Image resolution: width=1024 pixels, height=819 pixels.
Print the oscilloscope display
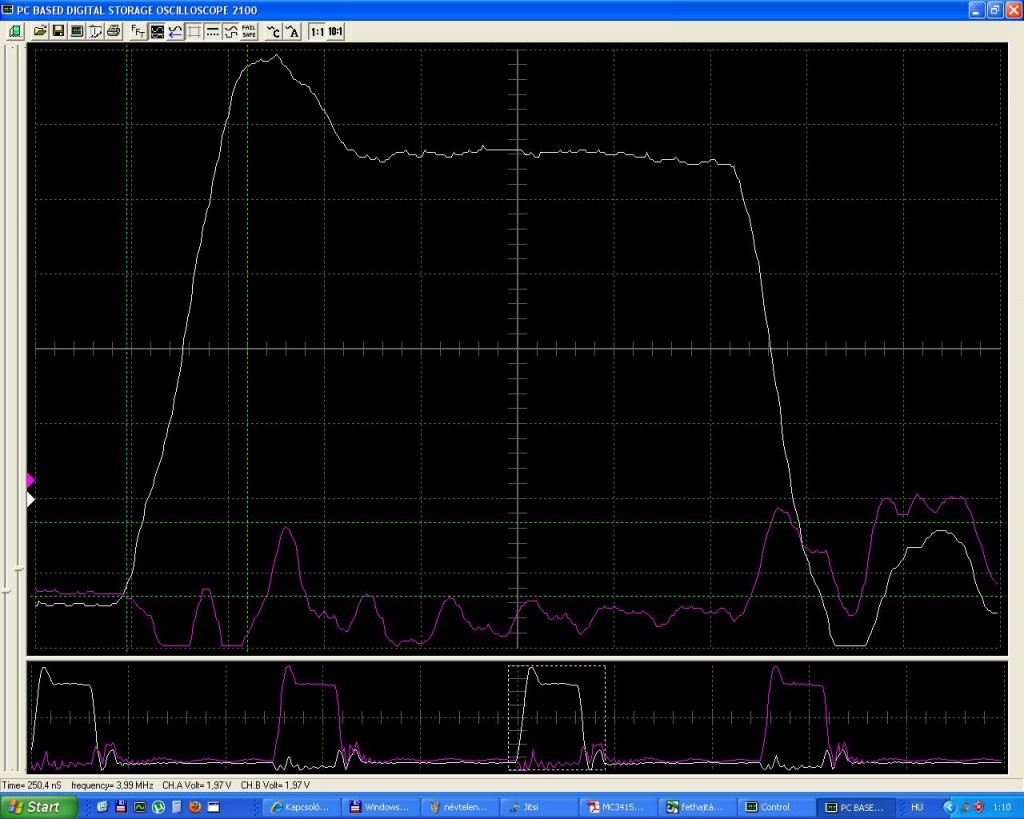114,31
